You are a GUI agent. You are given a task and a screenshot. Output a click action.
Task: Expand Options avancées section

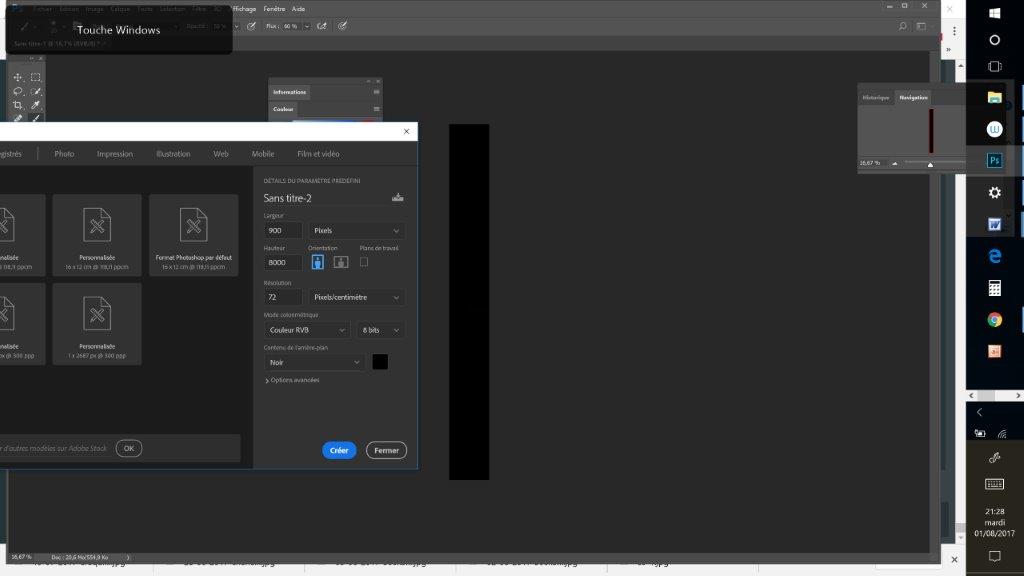click(x=293, y=380)
